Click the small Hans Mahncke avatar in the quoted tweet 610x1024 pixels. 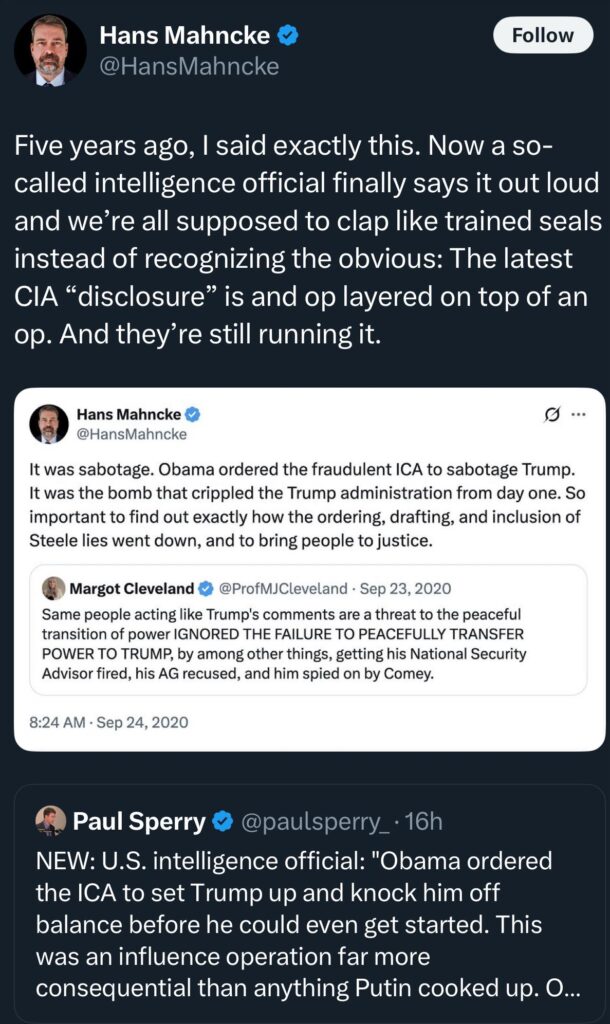point(49,424)
